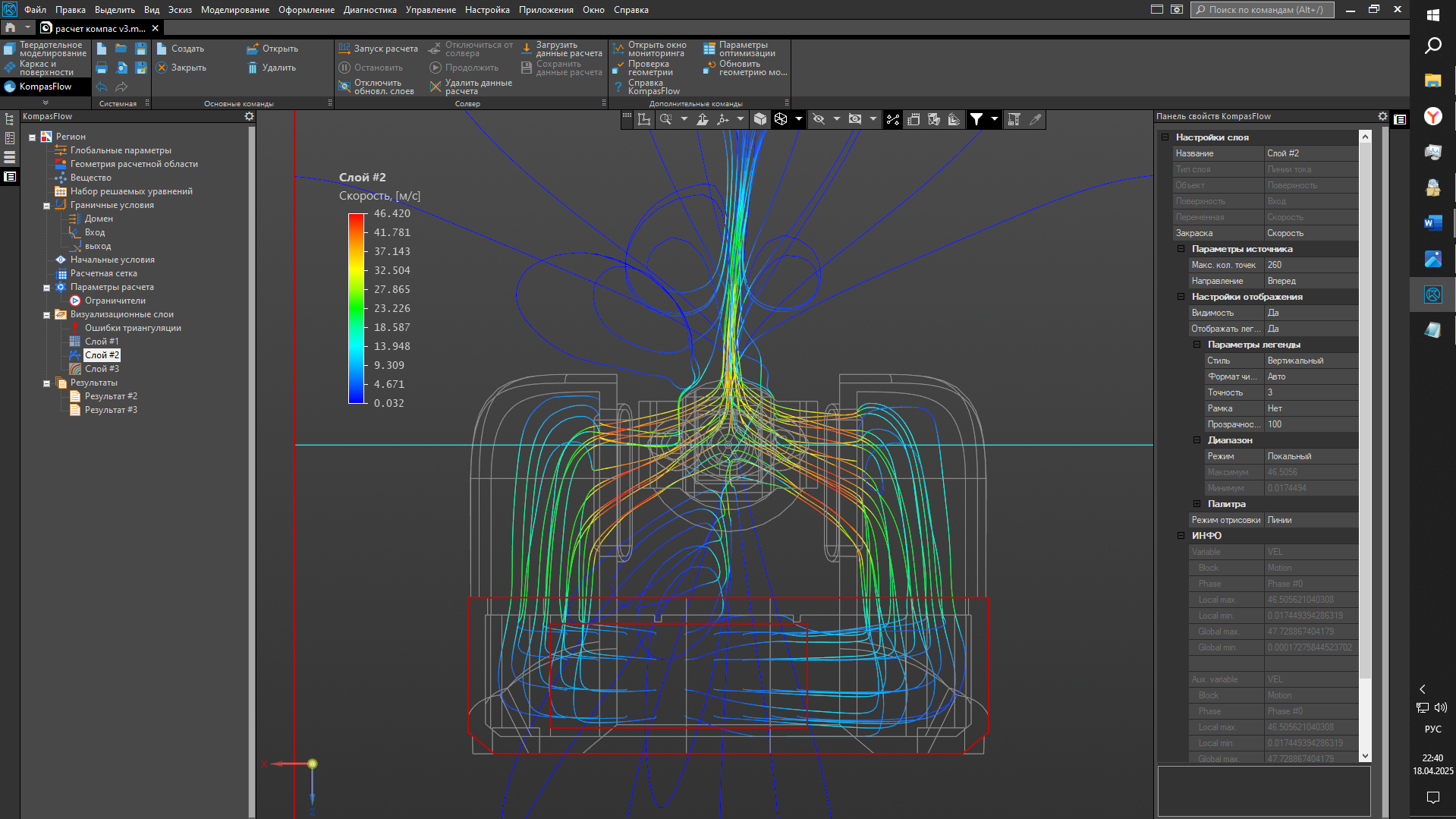Click the hide objects crossed-eye icon
This screenshot has width=1456, height=819.
pyautogui.click(x=819, y=119)
